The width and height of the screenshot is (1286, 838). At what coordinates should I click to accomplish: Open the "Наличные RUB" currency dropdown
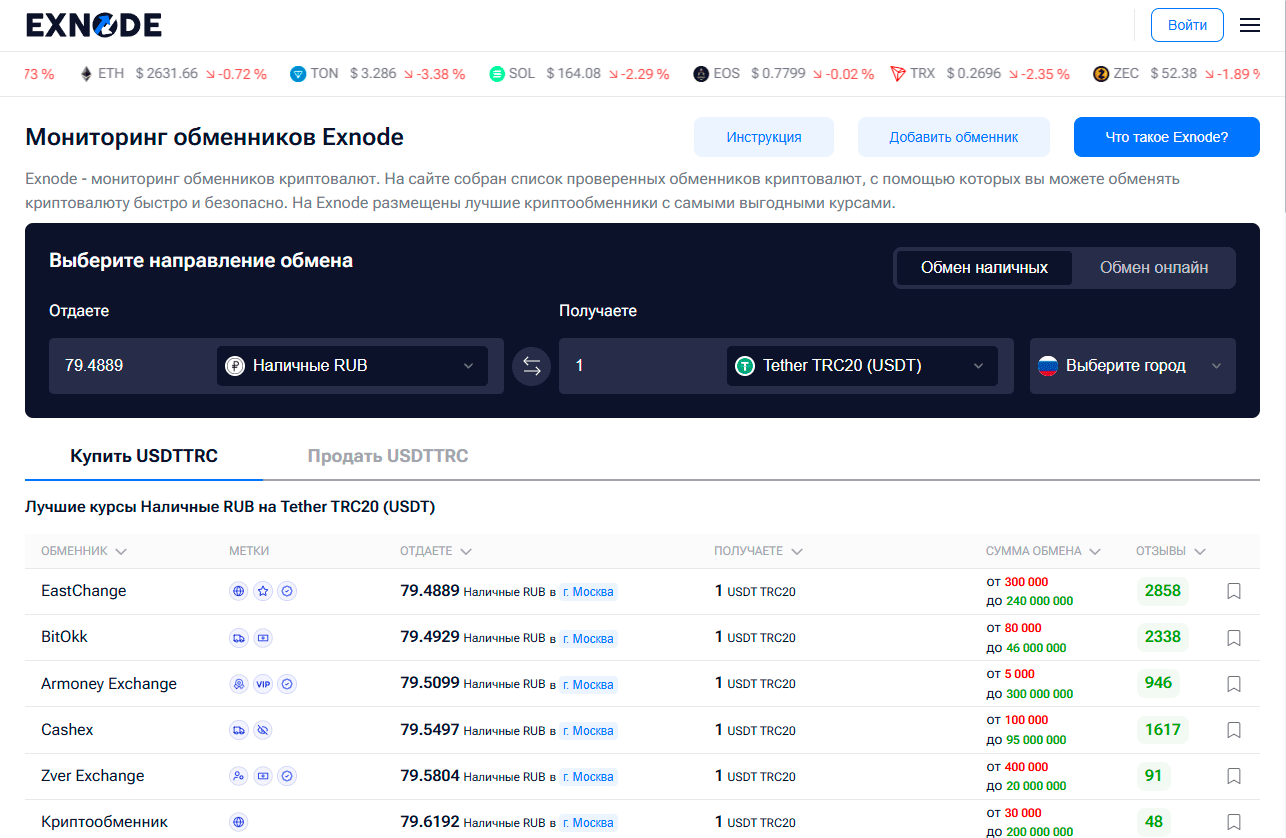pos(352,366)
